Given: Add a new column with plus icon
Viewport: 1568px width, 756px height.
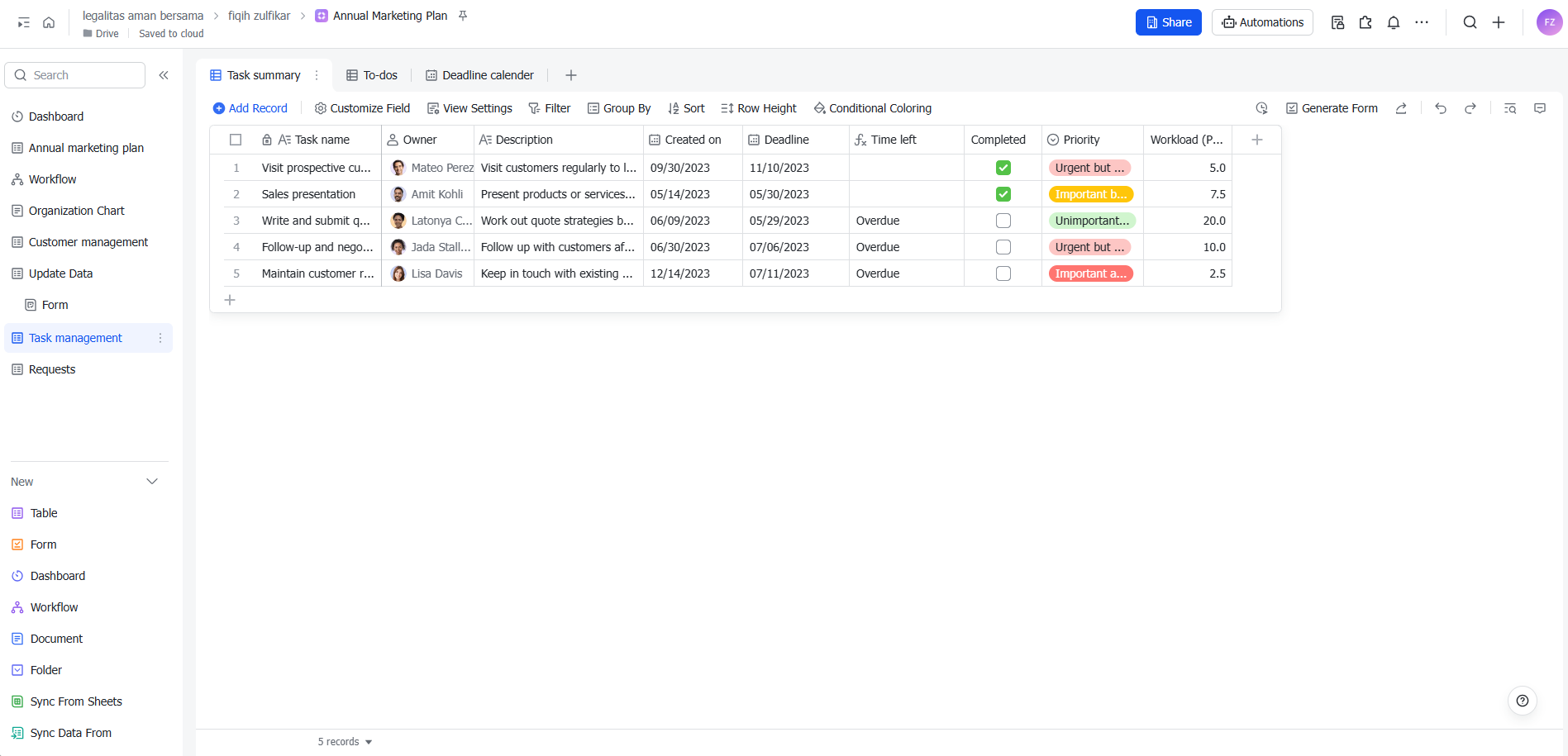Looking at the screenshot, I should (x=1257, y=140).
